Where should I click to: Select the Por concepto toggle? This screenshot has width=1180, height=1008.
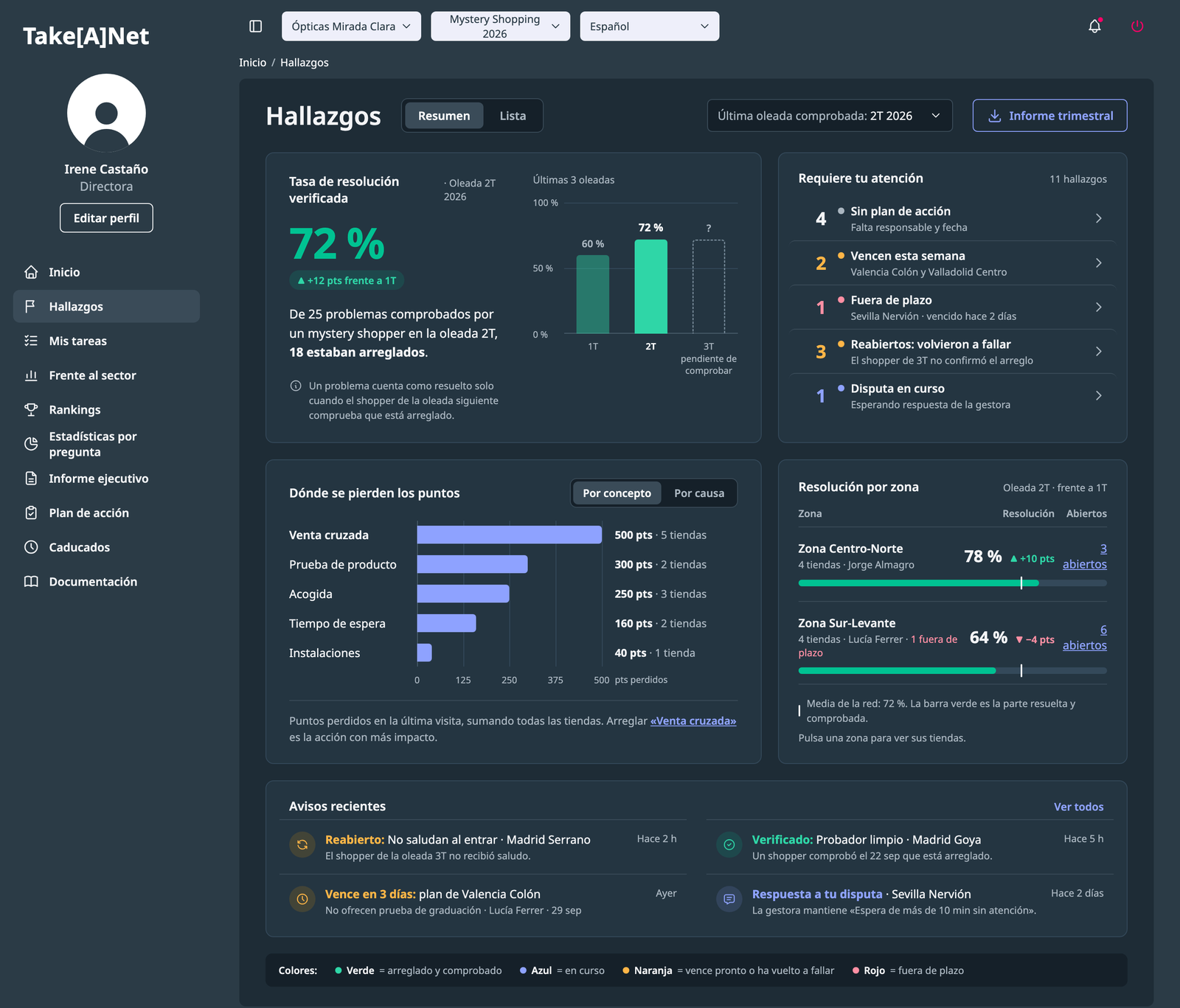(617, 493)
